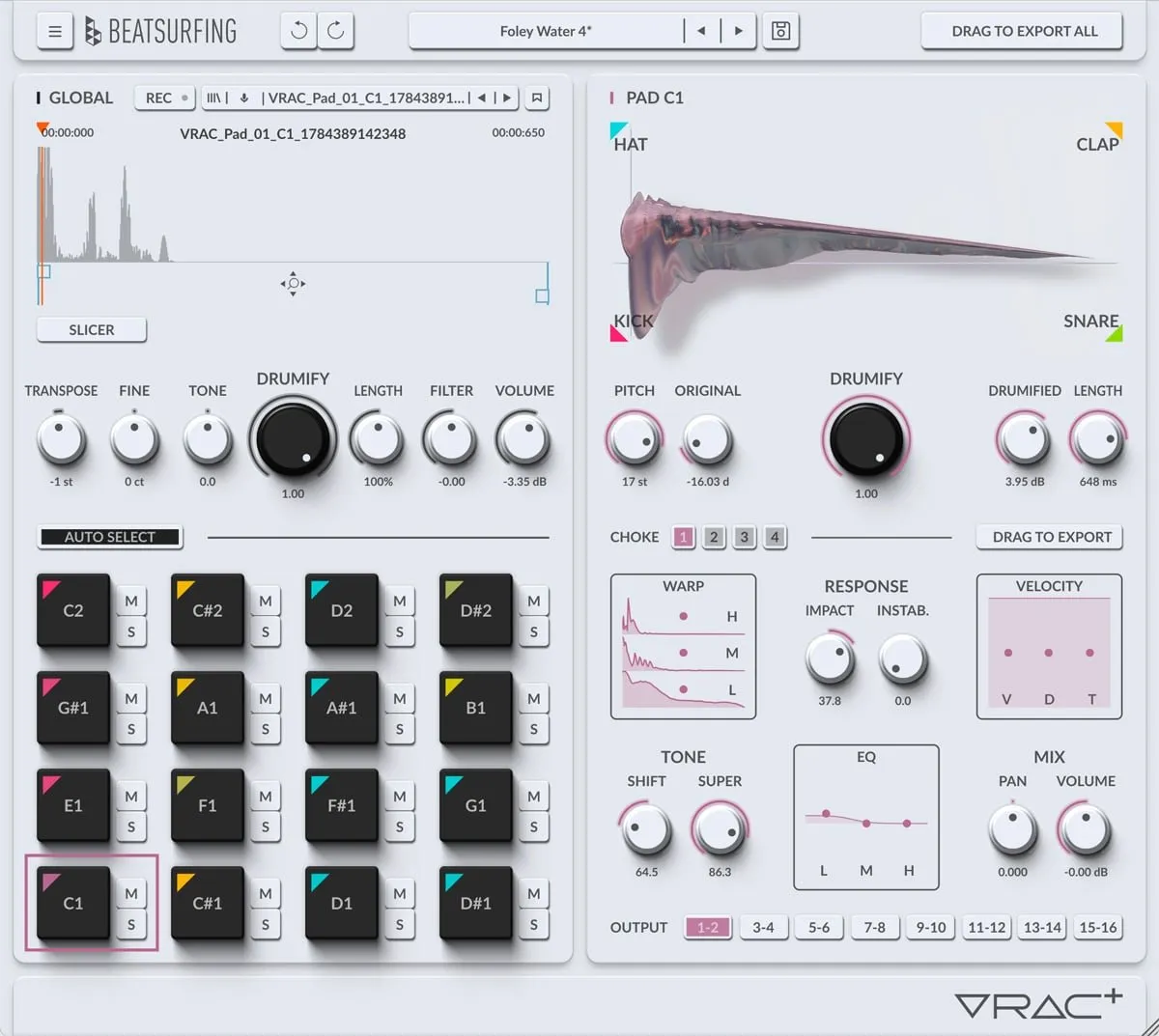
Task: Click the CLAP corner triangle marker
Action: click(x=1115, y=130)
